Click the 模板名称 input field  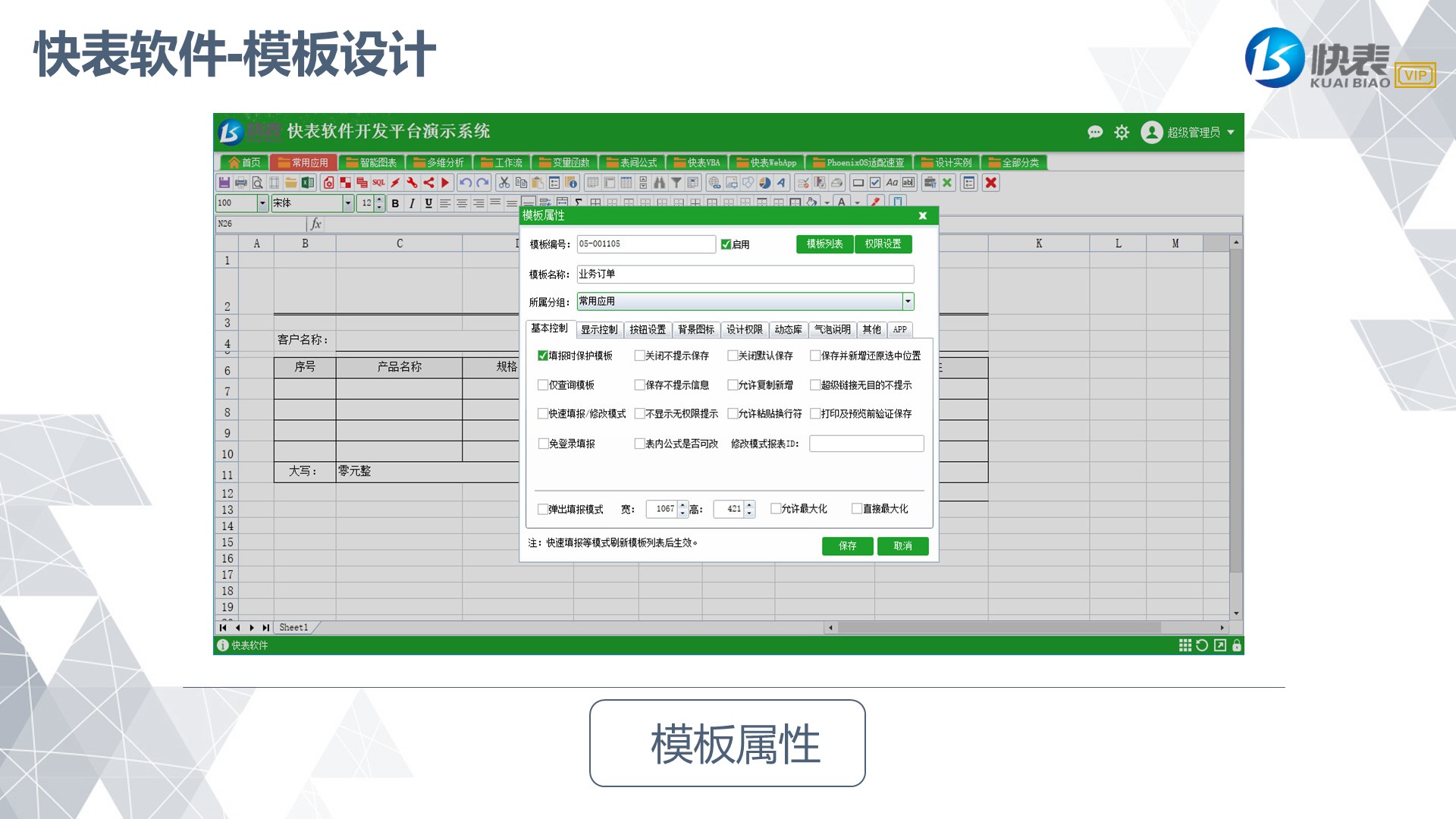[x=745, y=274]
